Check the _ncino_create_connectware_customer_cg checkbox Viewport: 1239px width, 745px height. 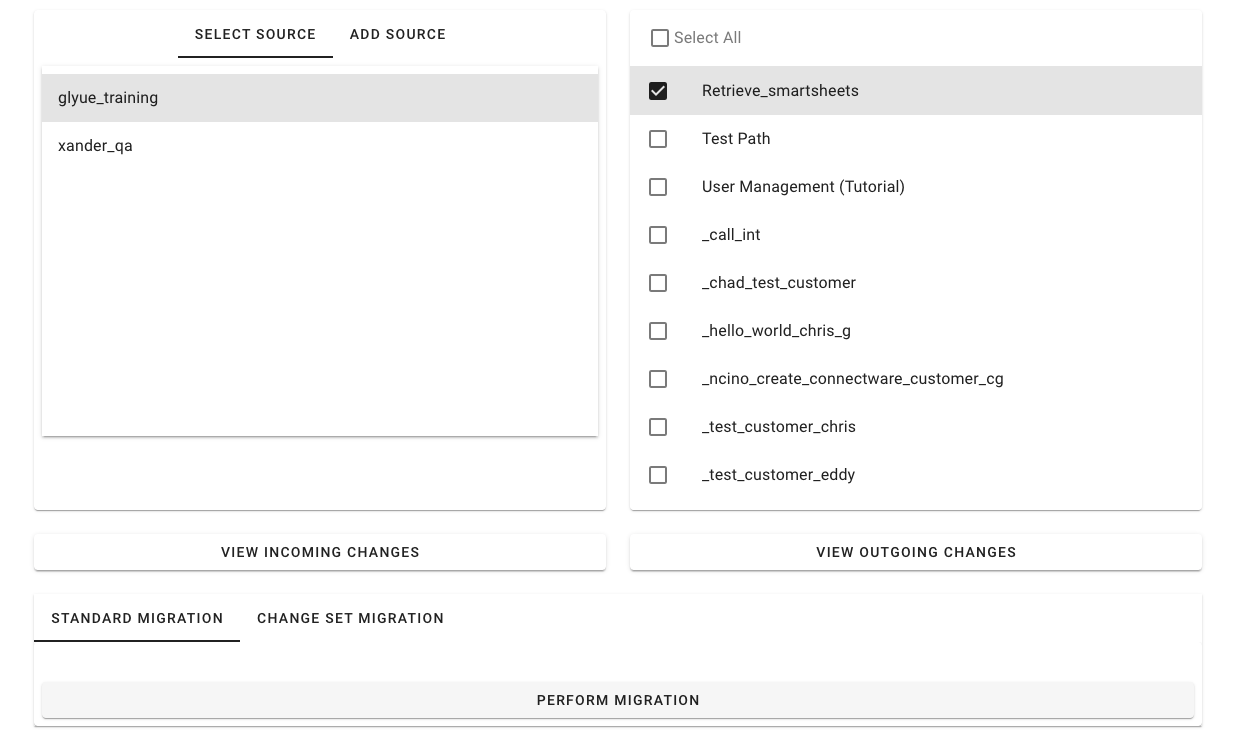[x=658, y=379]
